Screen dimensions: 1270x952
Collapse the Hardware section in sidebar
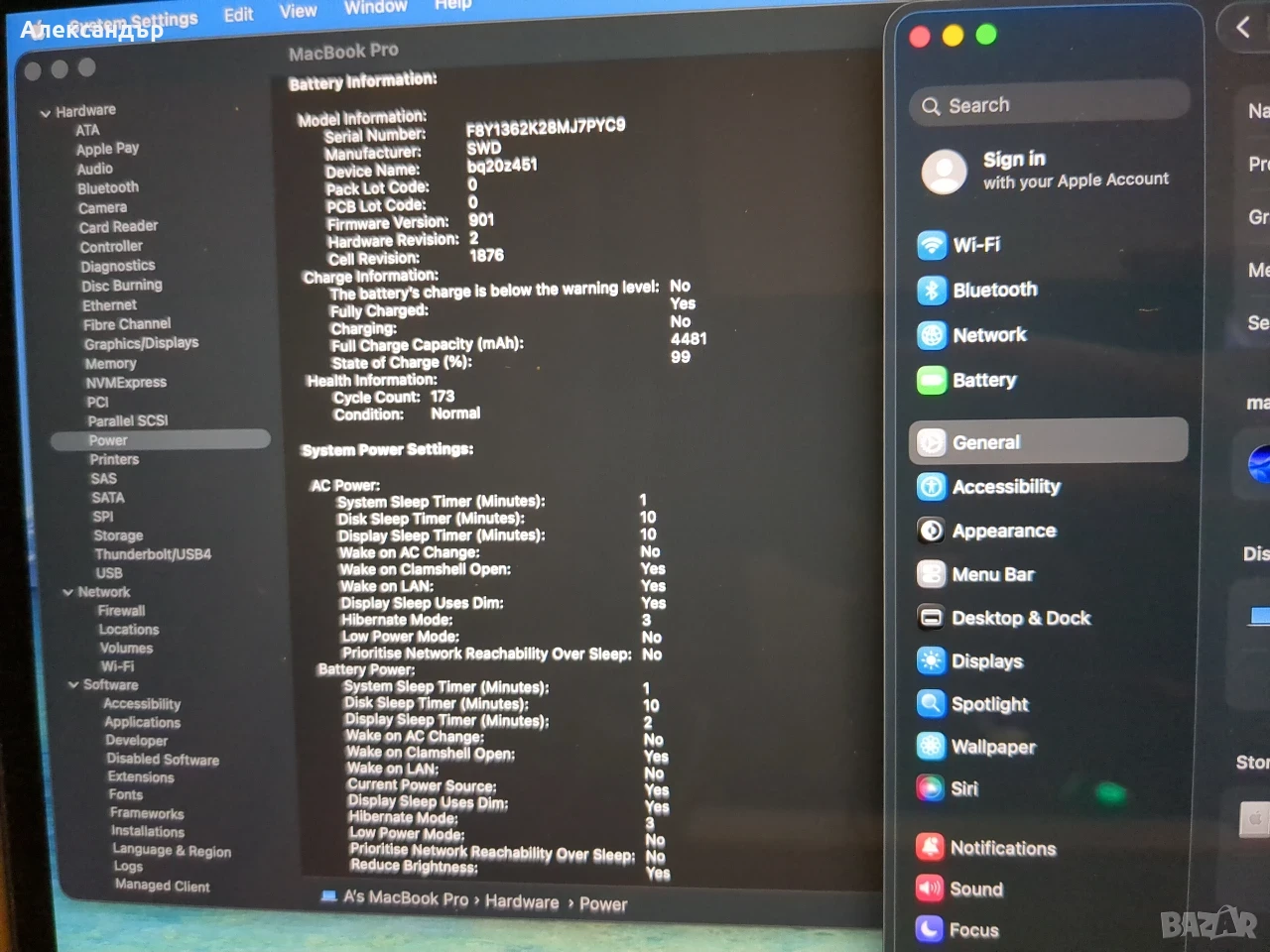tap(45, 113)
